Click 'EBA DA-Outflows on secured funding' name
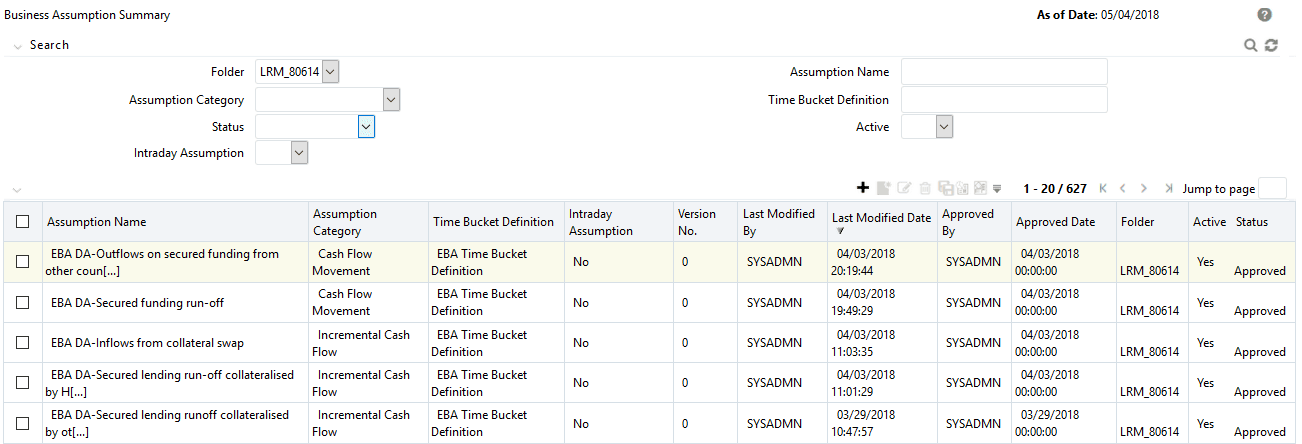Viewport: 1302px width, 444px height. point(162,262)
